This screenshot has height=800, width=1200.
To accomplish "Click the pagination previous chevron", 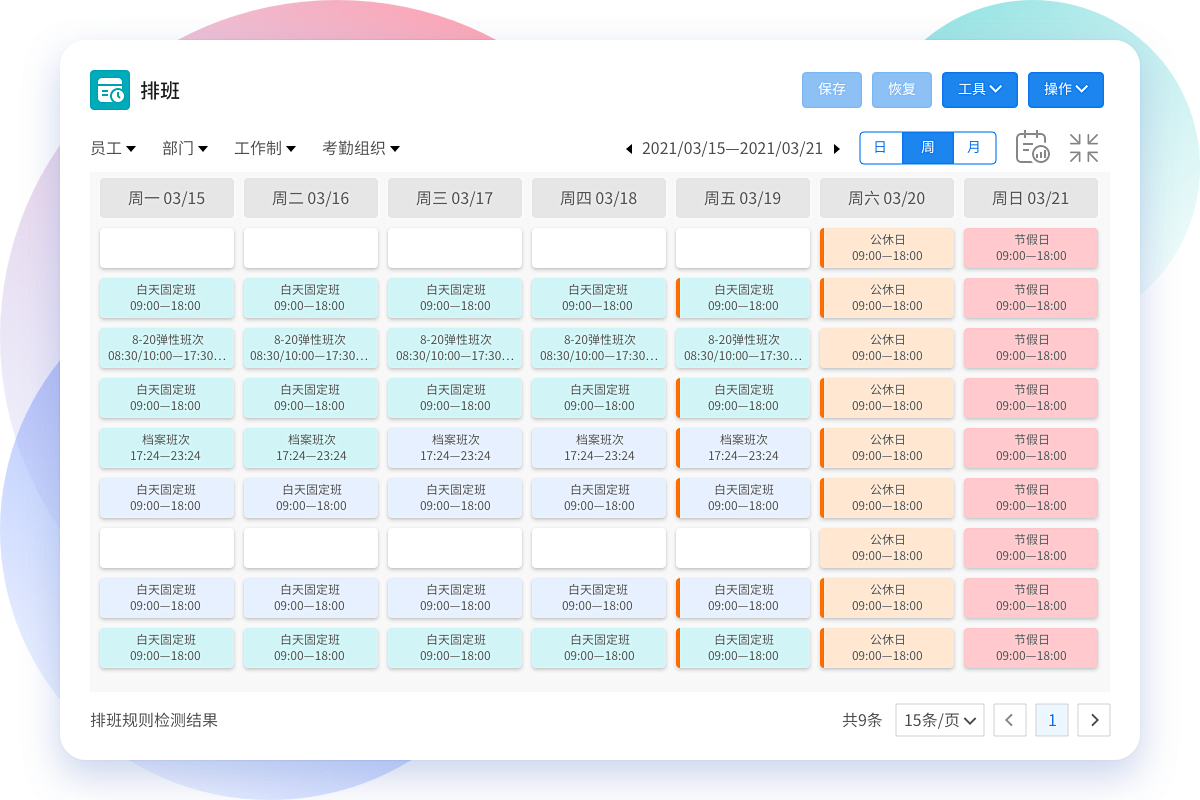I will pyautogui.click(x=1010, y=720).
